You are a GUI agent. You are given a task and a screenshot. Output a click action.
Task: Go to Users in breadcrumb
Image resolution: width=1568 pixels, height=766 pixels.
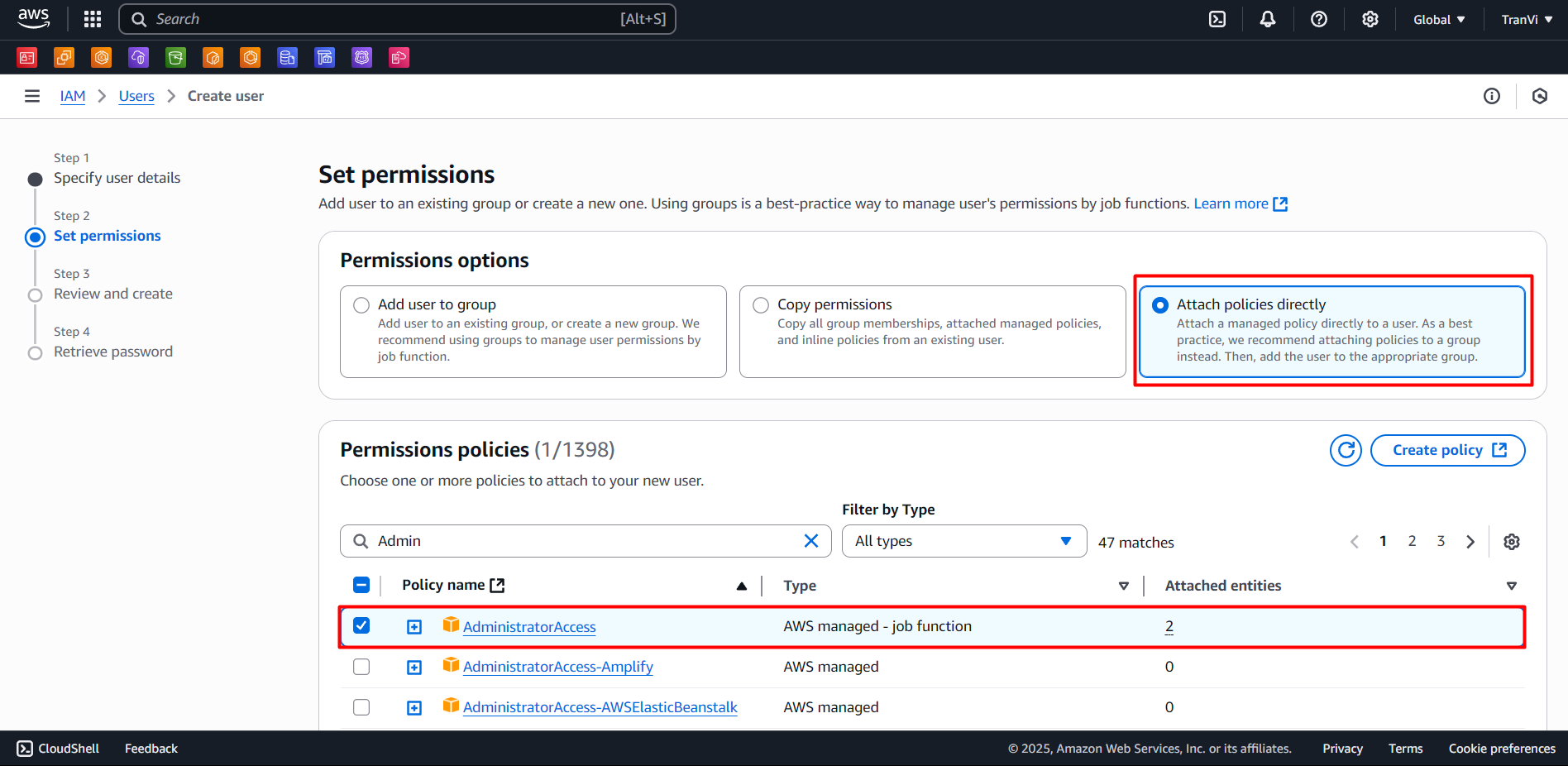136,96
